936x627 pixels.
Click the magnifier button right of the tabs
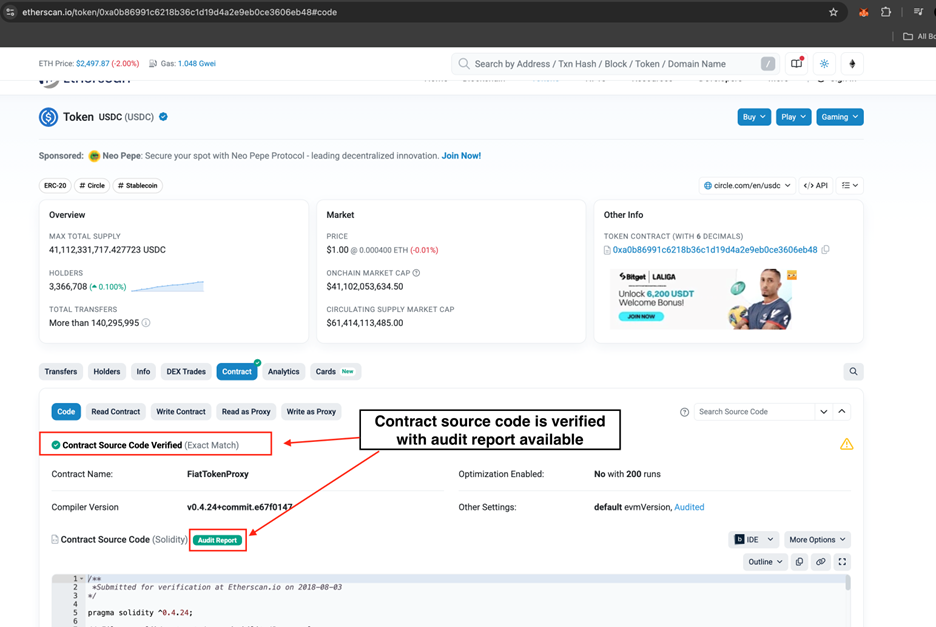(853, 371)
